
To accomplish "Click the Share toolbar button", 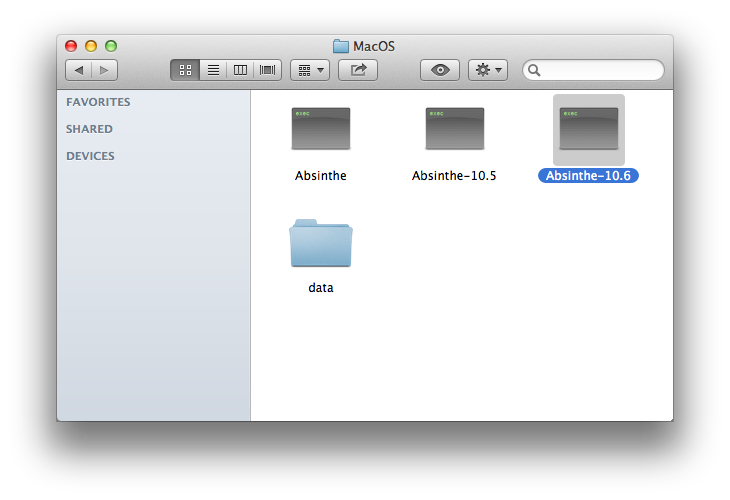I will pos(358,70).
